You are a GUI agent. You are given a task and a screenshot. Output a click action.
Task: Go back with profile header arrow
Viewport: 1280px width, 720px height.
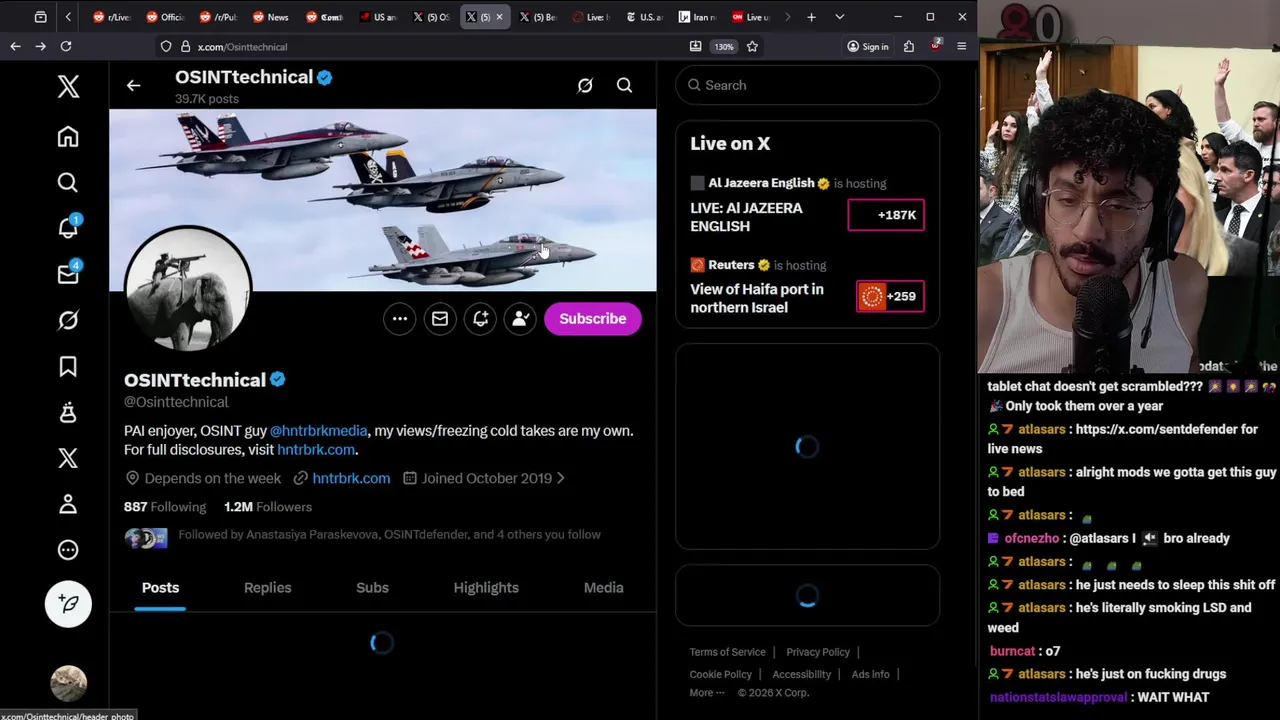click(133, 86)
